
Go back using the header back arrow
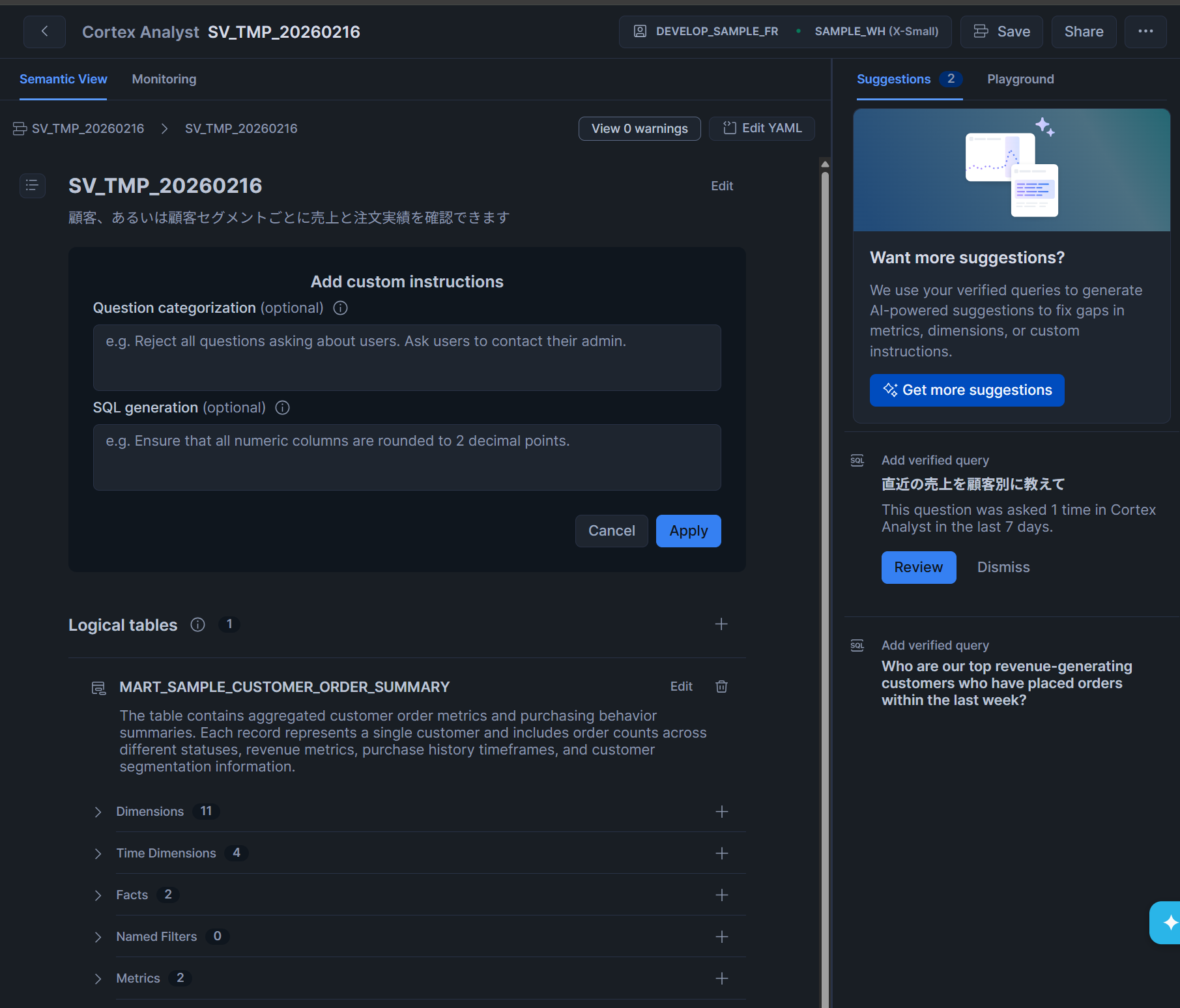pyautogui.click(x=44, y=31)
